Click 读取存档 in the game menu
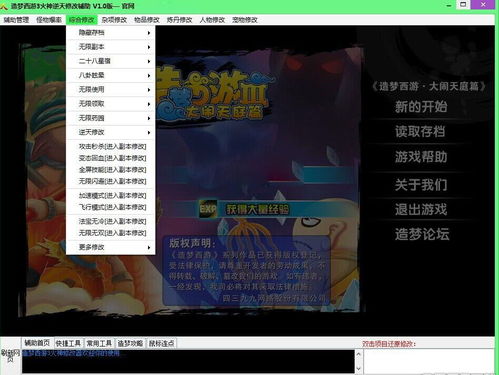This screenshot has width=499, height=375. [420, 132]
